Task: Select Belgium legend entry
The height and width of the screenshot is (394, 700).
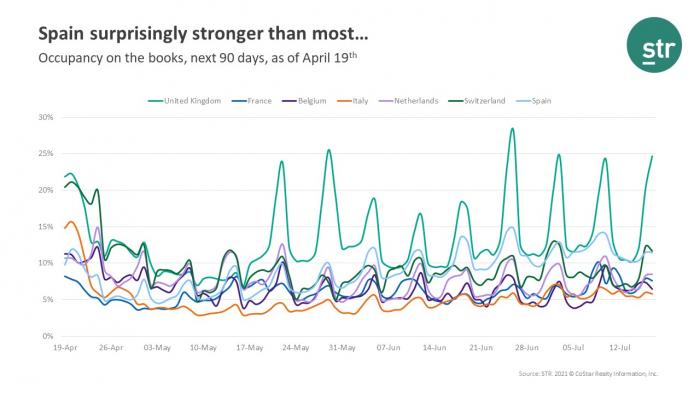Action: [x=304, y=101]
